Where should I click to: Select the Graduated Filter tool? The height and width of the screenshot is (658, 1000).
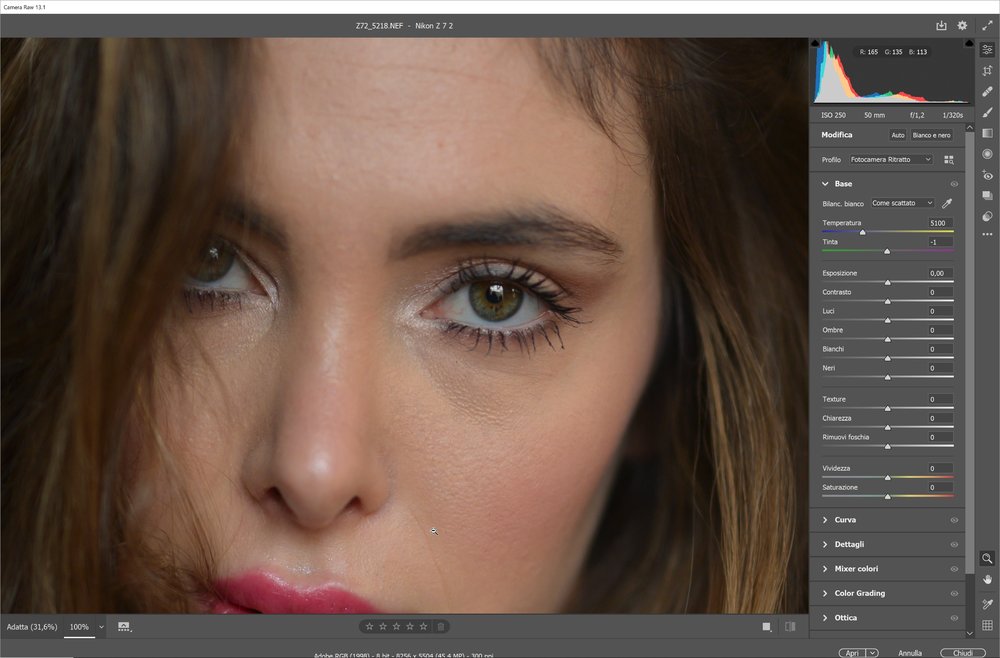[x=987, y=133]
